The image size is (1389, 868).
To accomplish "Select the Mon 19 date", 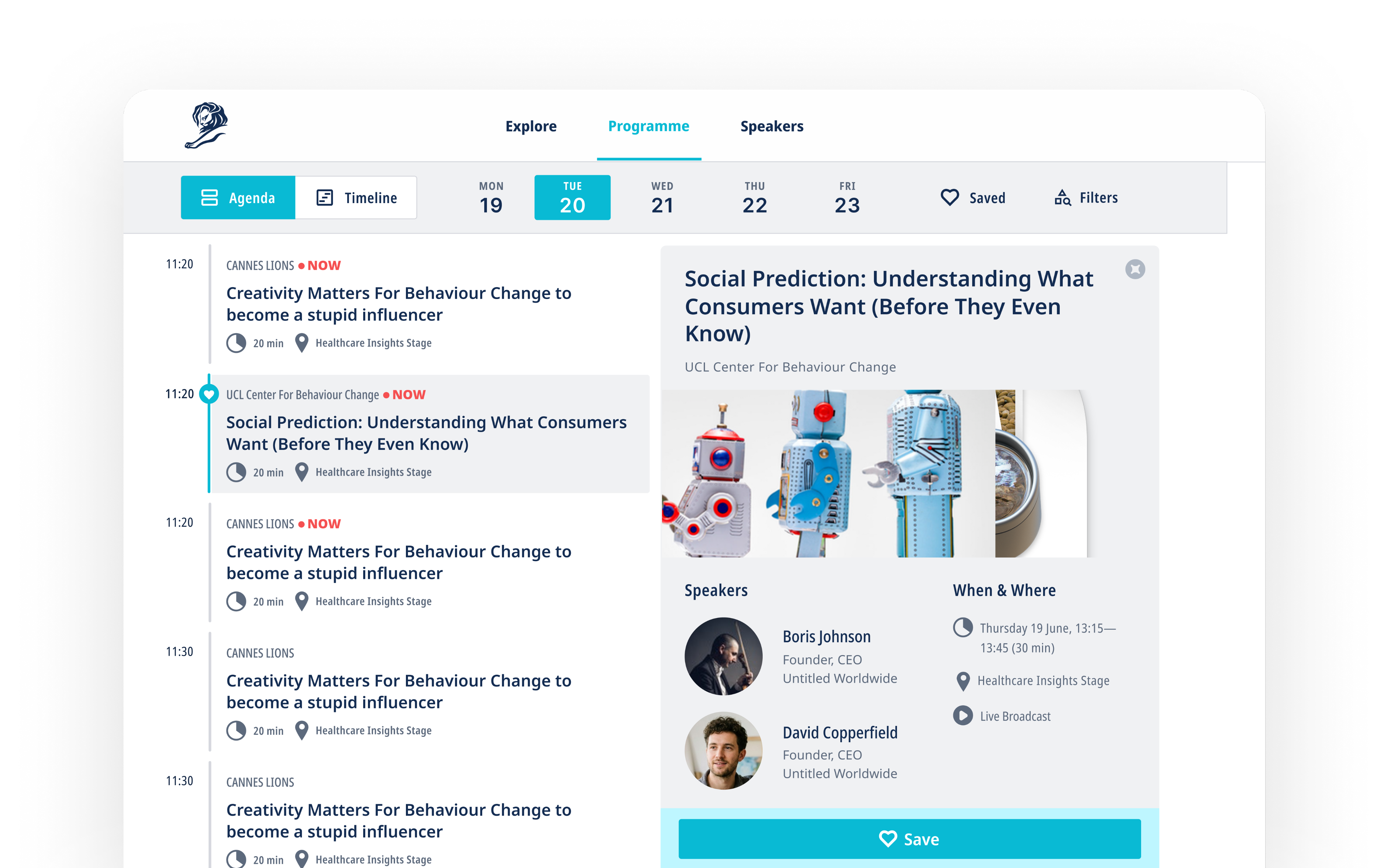I will coord(491,197).
